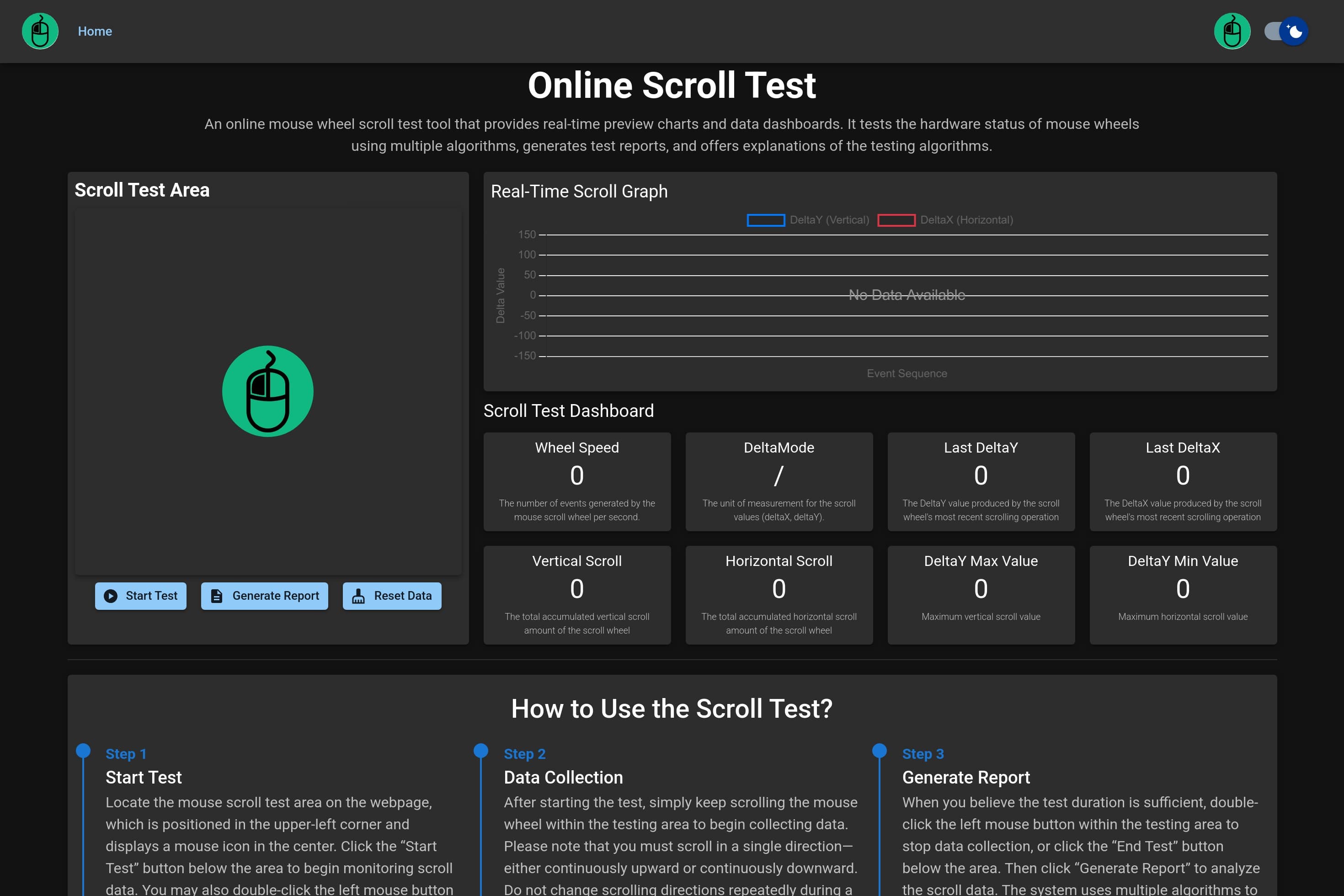This screenshot has width=1344, height=896.
Task: Click the document icon on Generate Report button
Action: 216,595
